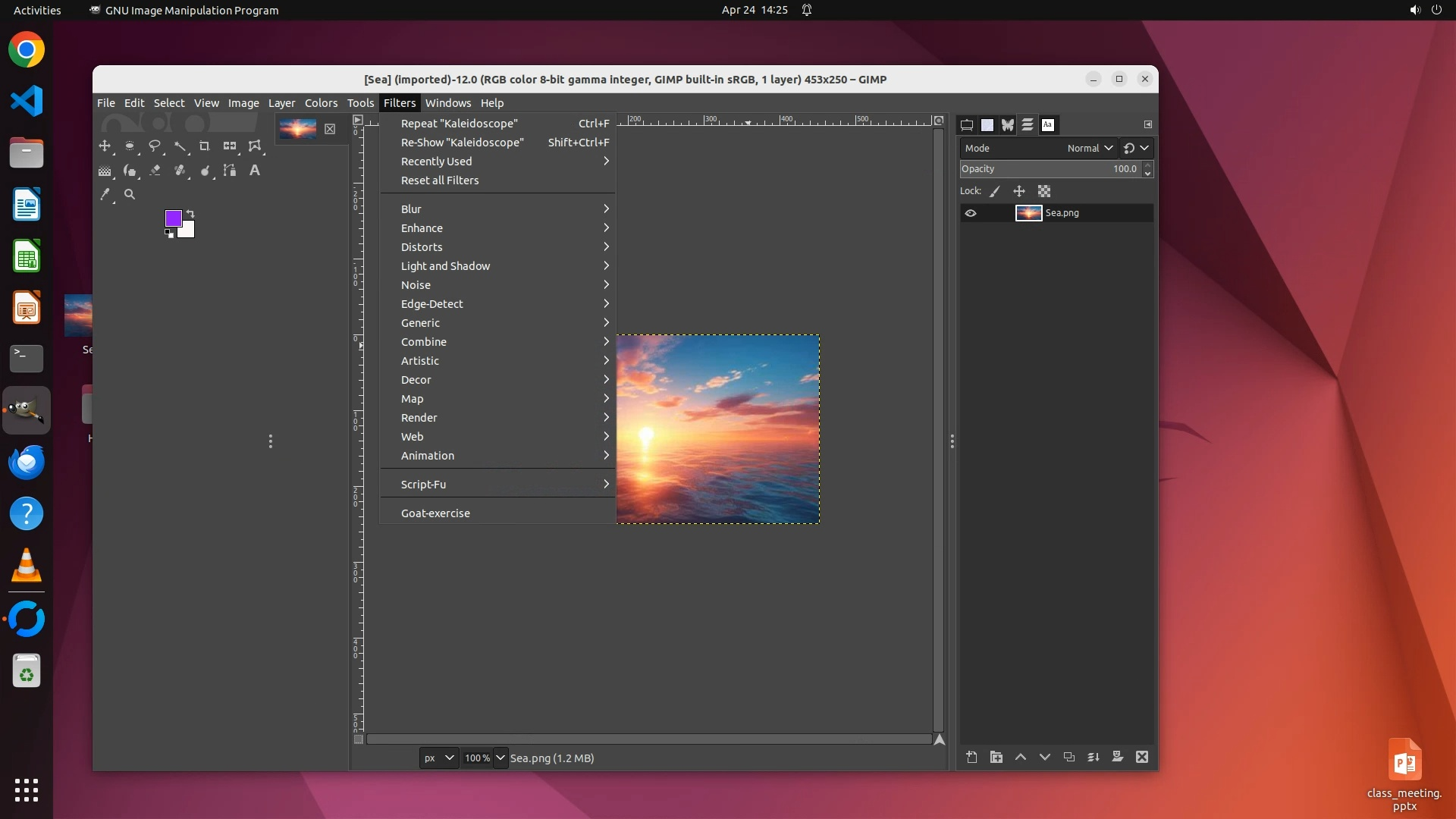Select the Eraser tool
This screenshot has height=819, width=1456.
pyautogui.click(x=155, y=171)
